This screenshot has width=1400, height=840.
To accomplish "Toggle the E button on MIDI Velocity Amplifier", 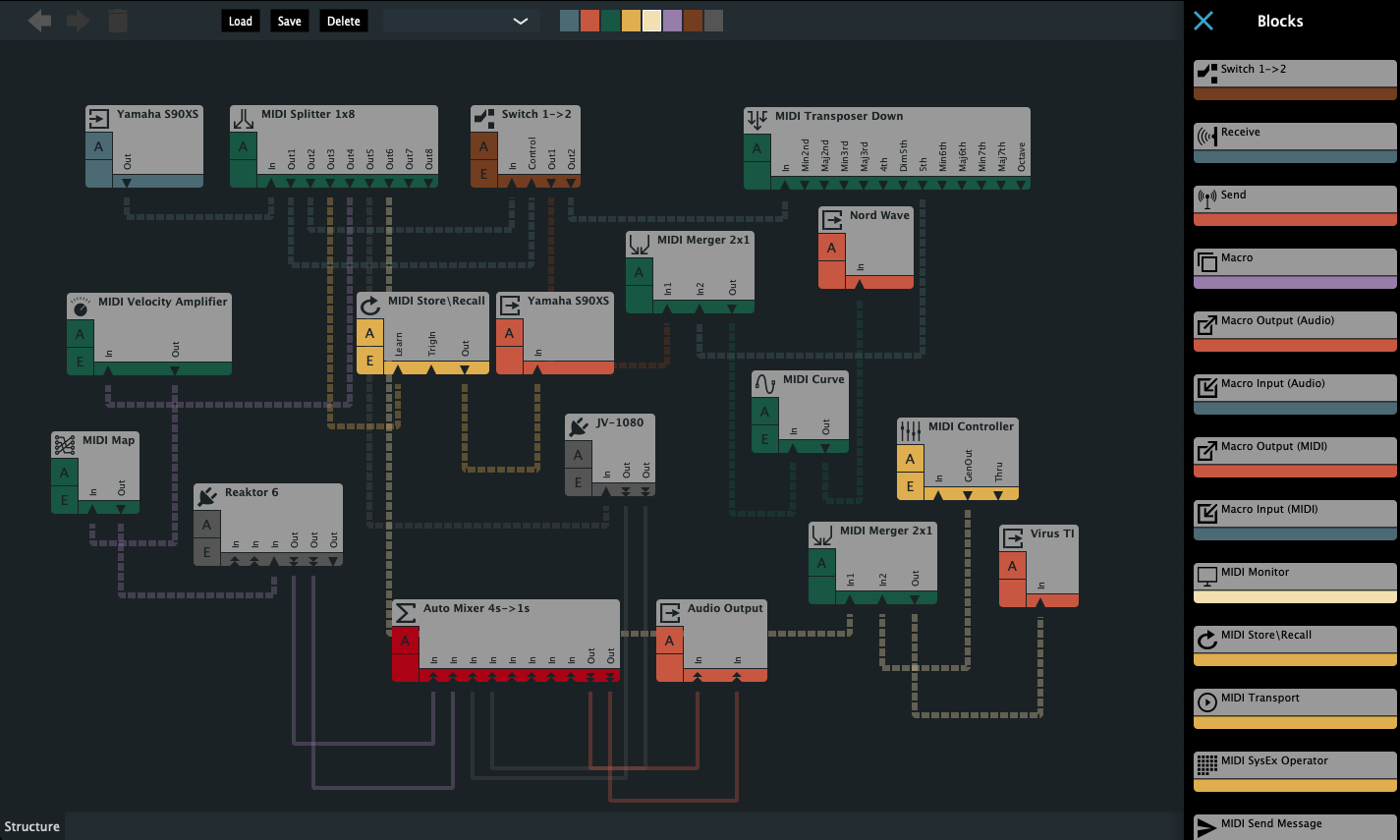I will click(81, 362).
